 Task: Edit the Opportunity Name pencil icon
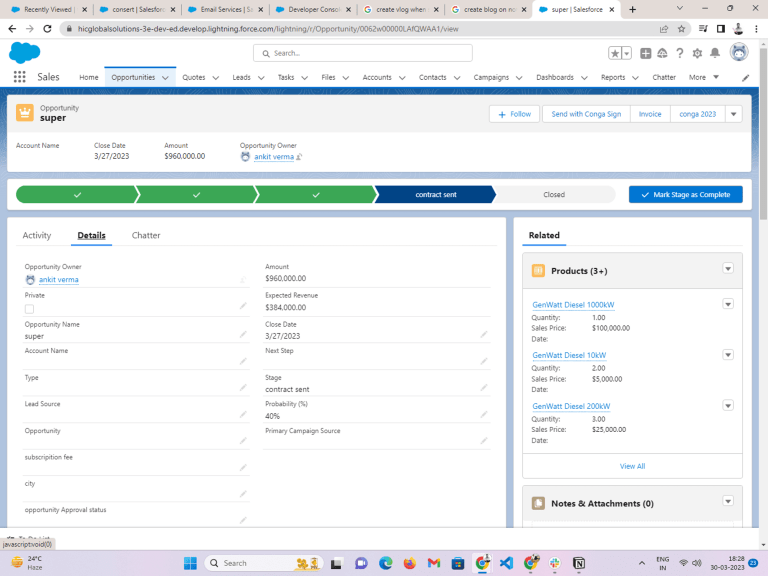[243, 335]
